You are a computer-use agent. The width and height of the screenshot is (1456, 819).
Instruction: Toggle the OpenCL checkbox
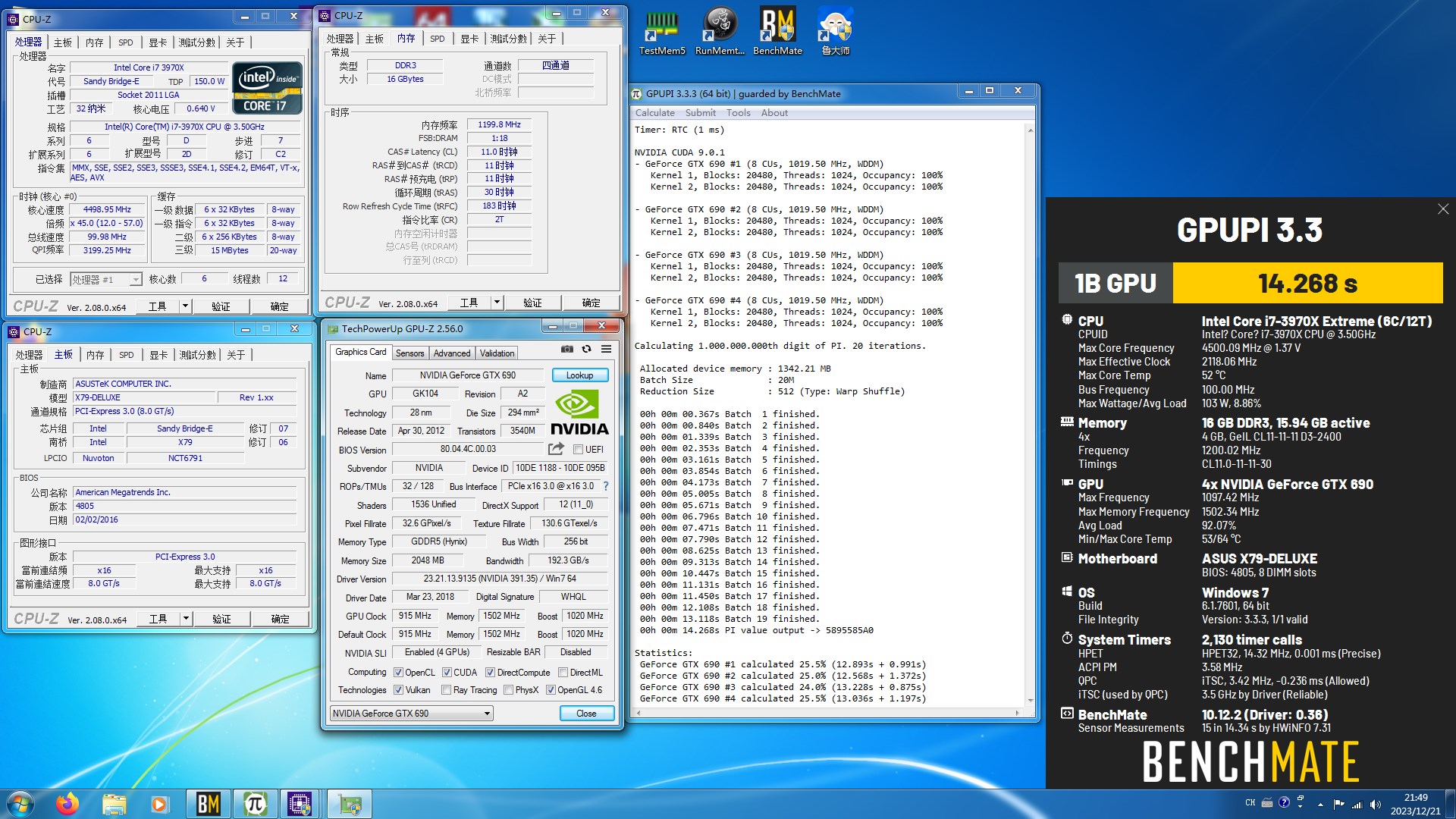coord(398,673)
